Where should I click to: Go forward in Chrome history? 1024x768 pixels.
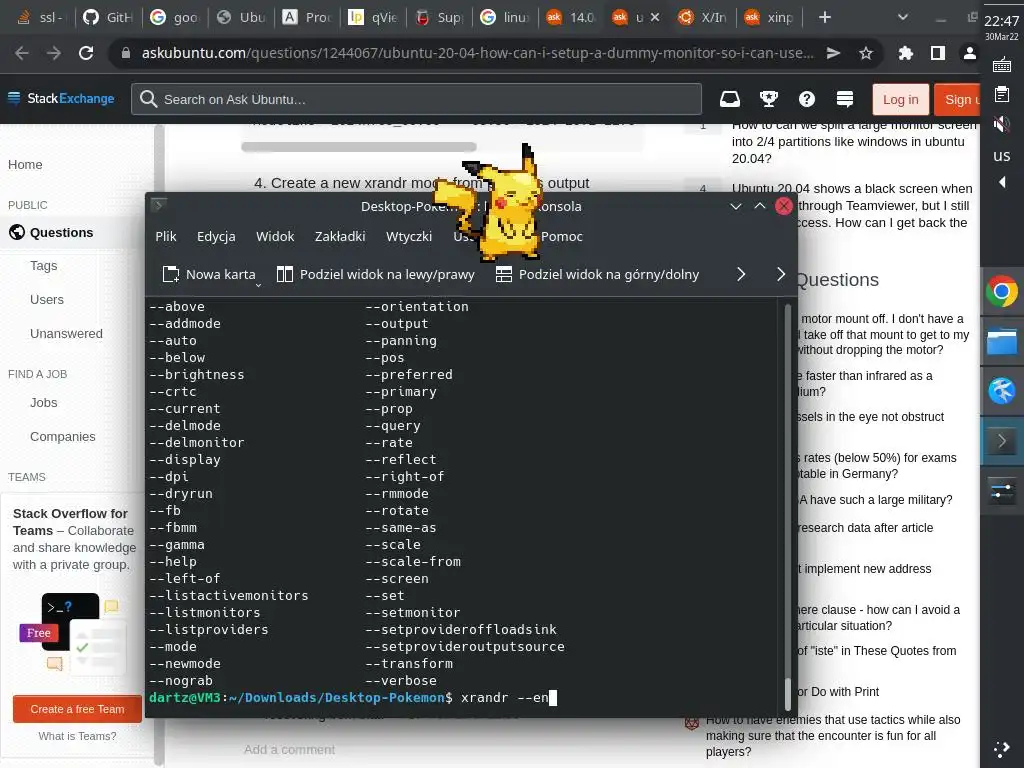tap(54, 53)
